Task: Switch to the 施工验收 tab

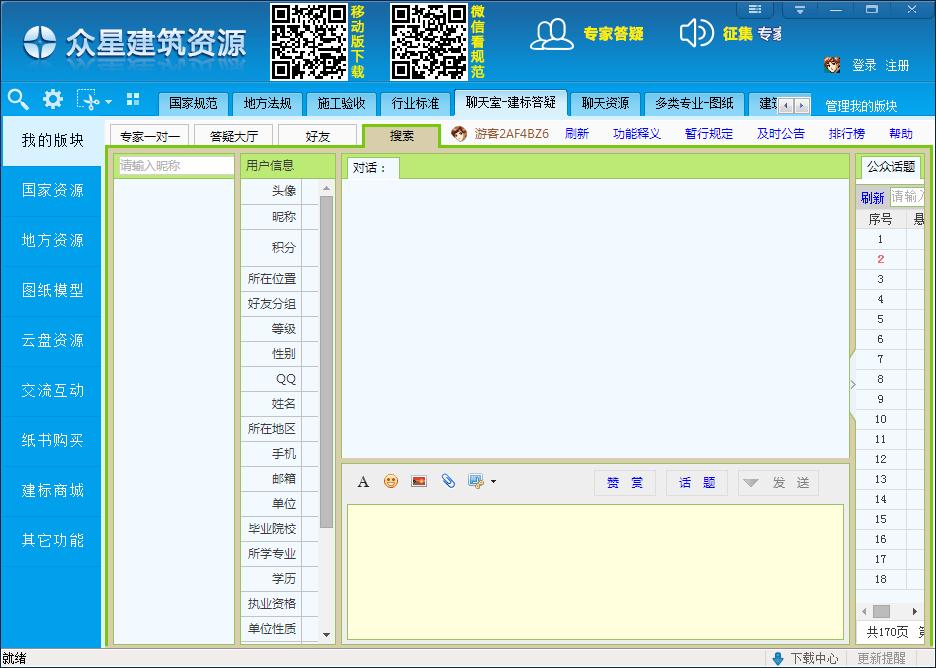Action: (341, 103)
